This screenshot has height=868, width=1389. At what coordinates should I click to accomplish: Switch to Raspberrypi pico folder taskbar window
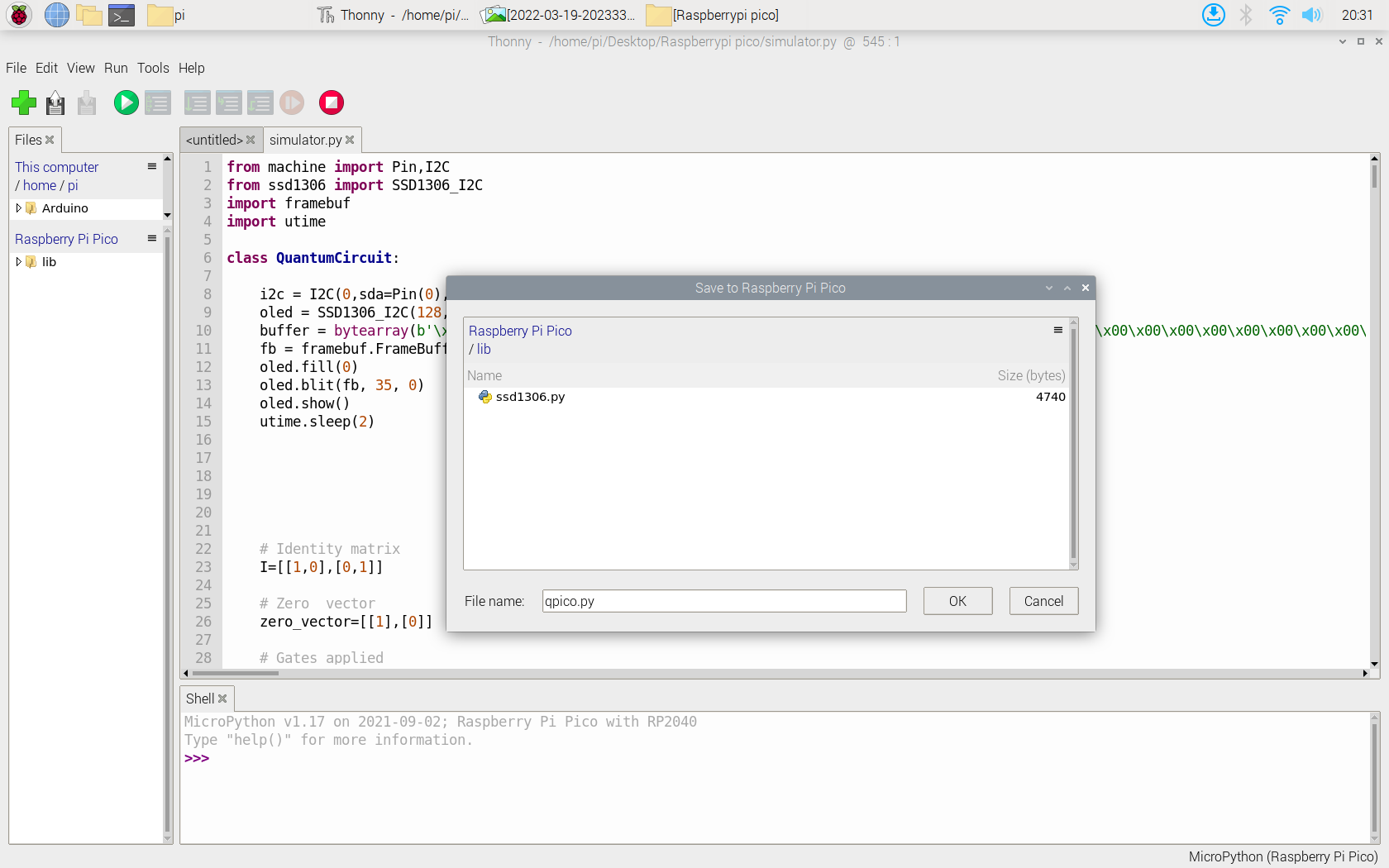[713, 15]
